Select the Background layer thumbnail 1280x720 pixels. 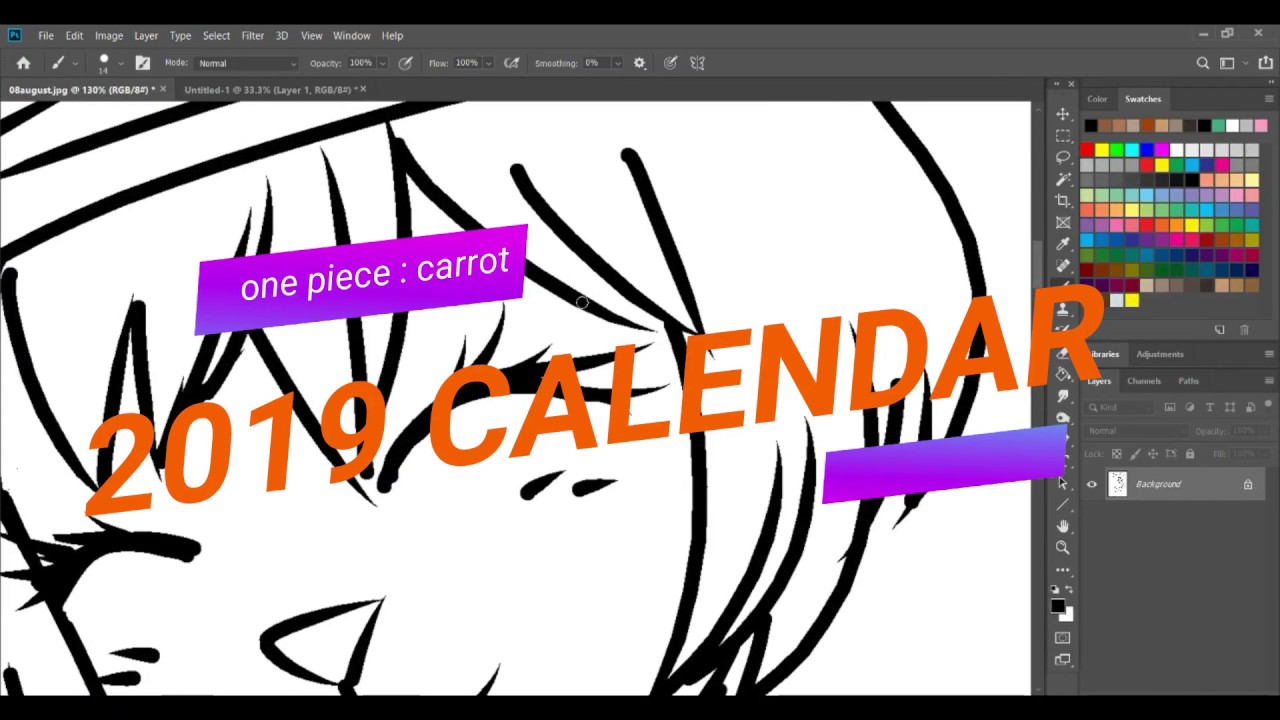click(1117, 484)
